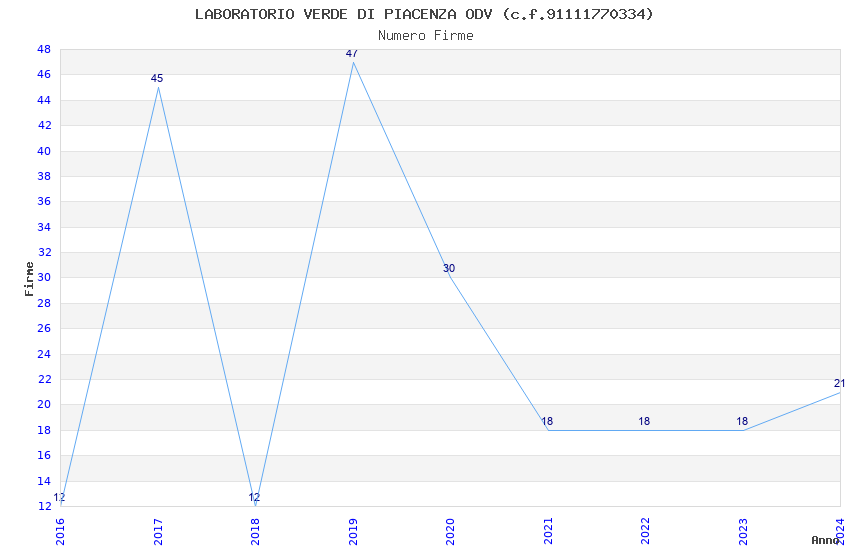Select the data label 47 for 2019
Viewport: 850px width, 550px height.
pos(352,53)
